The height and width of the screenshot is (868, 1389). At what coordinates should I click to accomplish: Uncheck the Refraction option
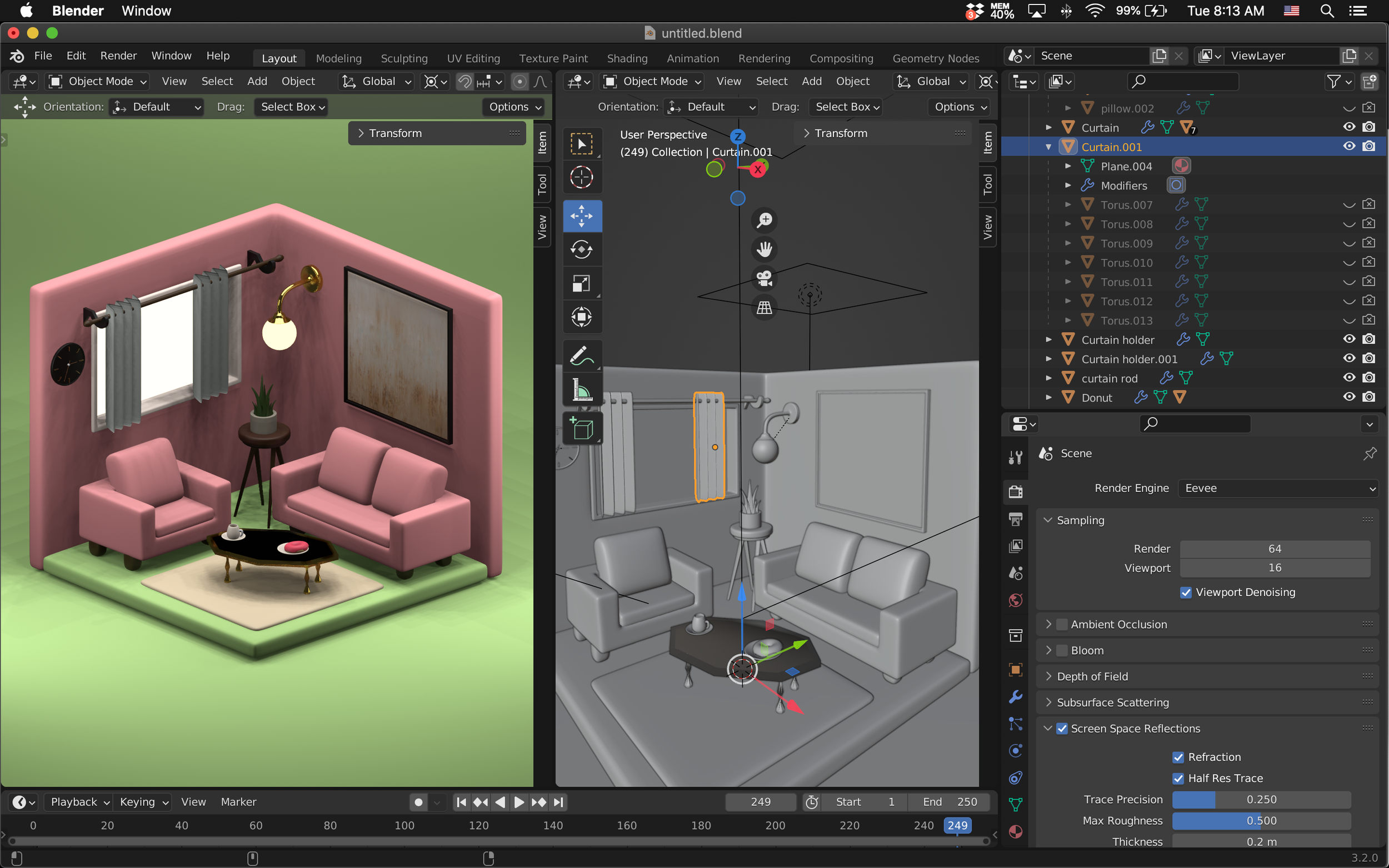point(1178,757)
